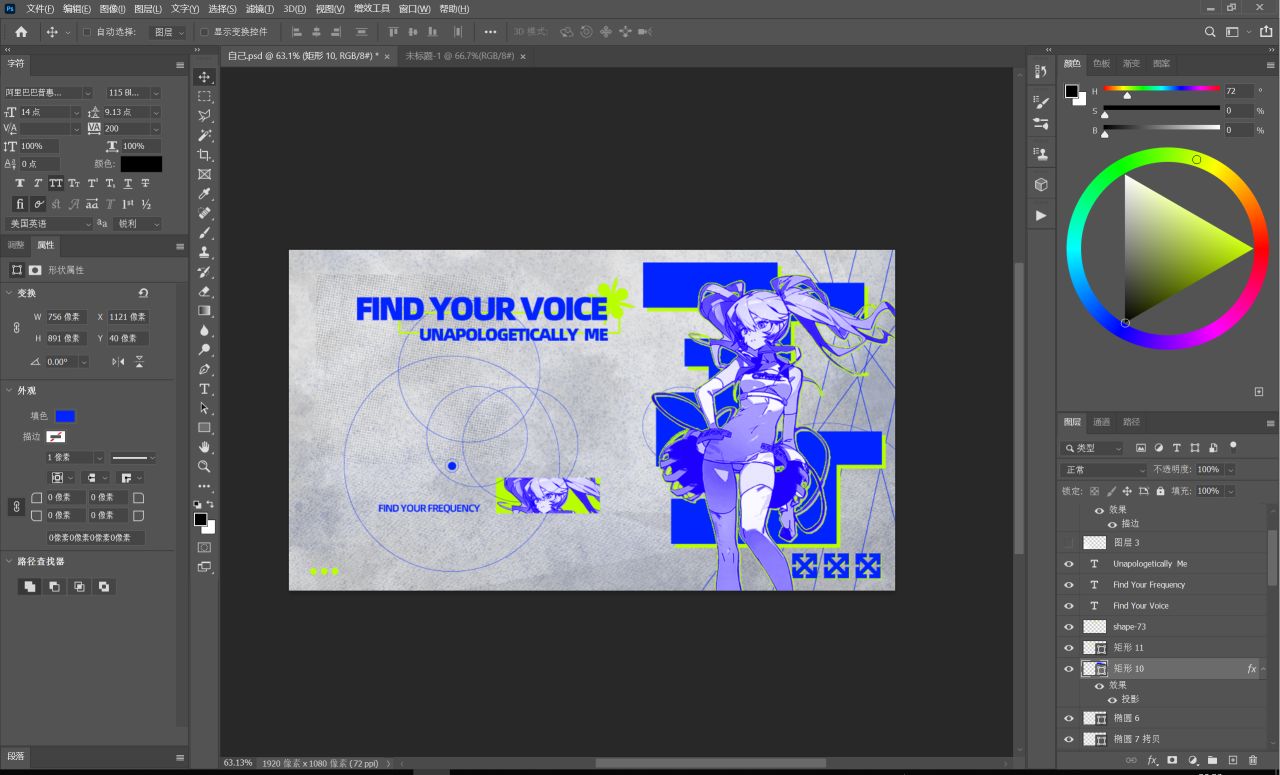Click the 填色 fill color swatch
1280x775 pixels.
pos(65,416)
